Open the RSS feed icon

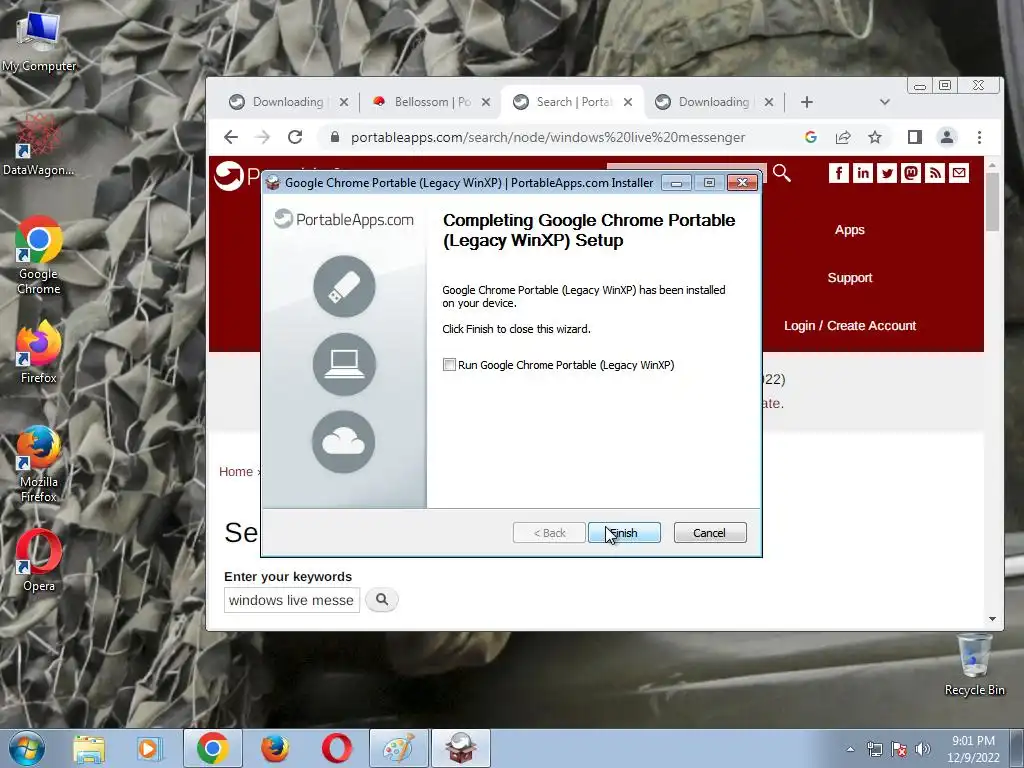click(935, 172)
